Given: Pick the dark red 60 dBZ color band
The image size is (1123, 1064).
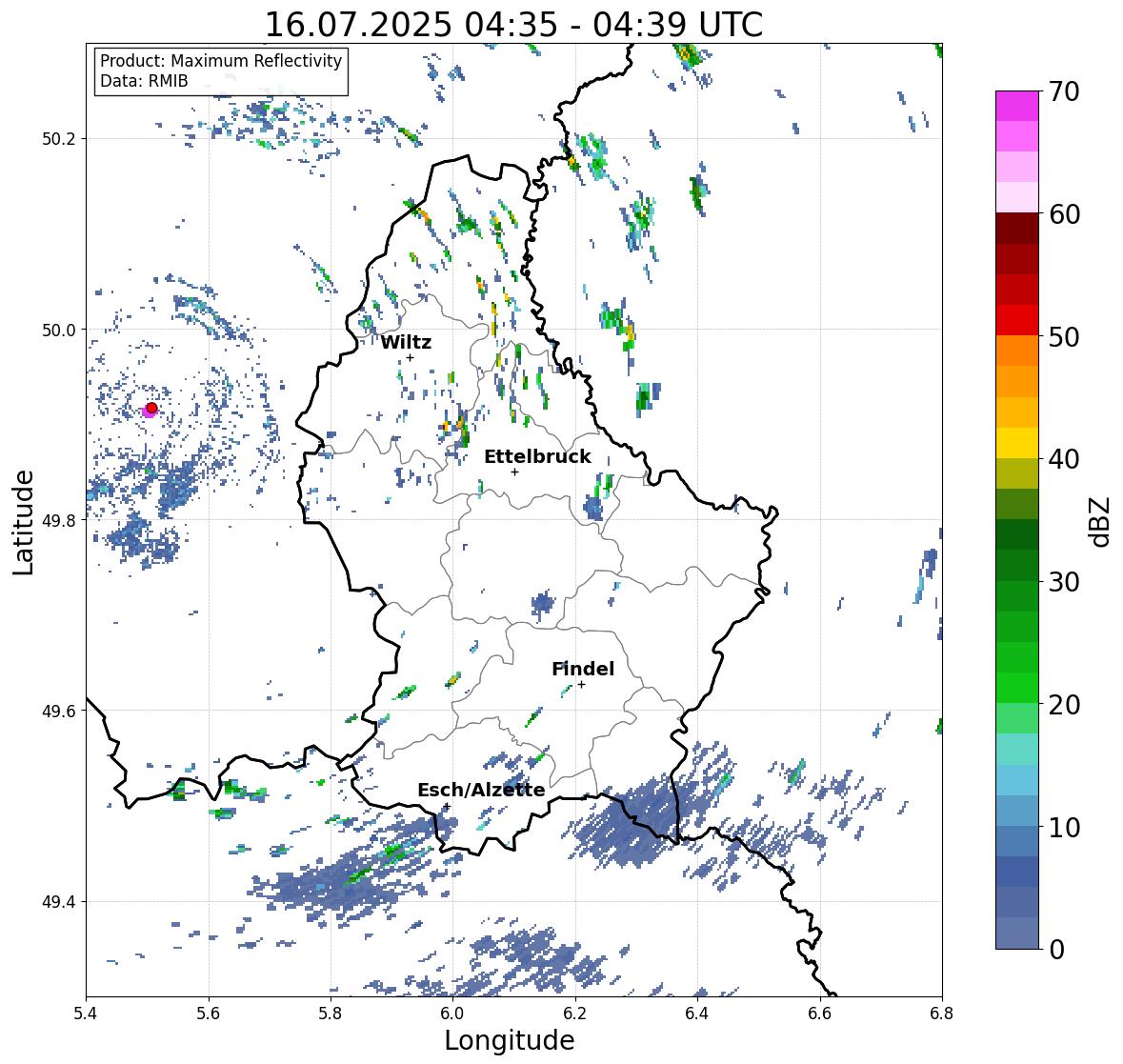Looking at the screenshot, I should (x=1016, y=228).
